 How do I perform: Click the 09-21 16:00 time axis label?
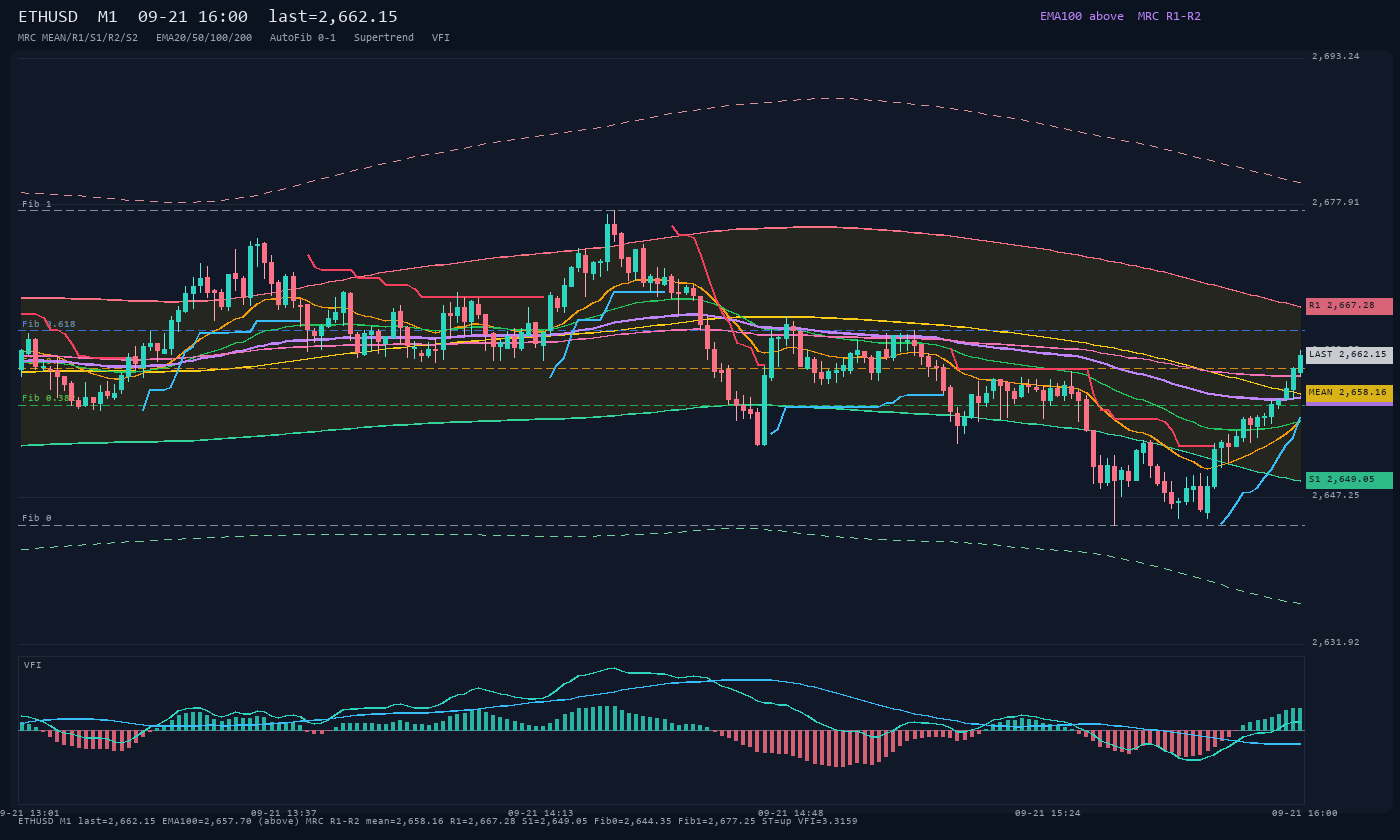[1305, 813]
